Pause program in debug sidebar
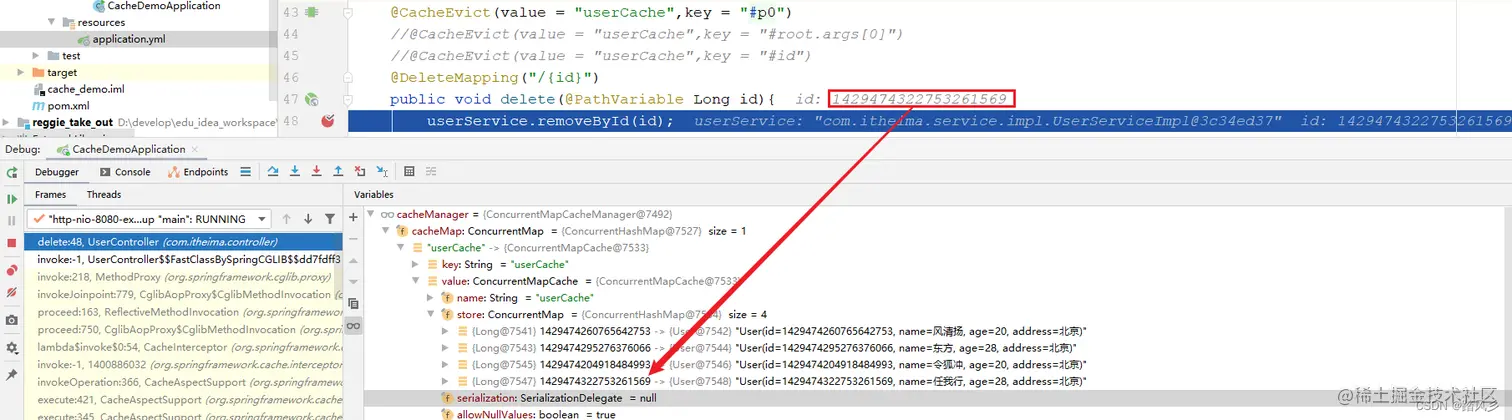Image resolution: width=1512 pixels, height=420 pixels. 12,221
